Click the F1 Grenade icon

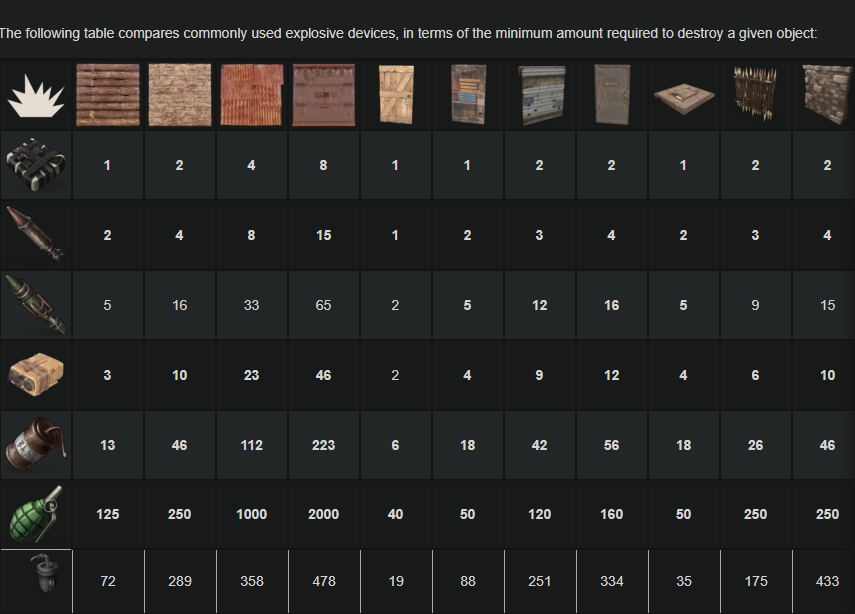point(36,514)
